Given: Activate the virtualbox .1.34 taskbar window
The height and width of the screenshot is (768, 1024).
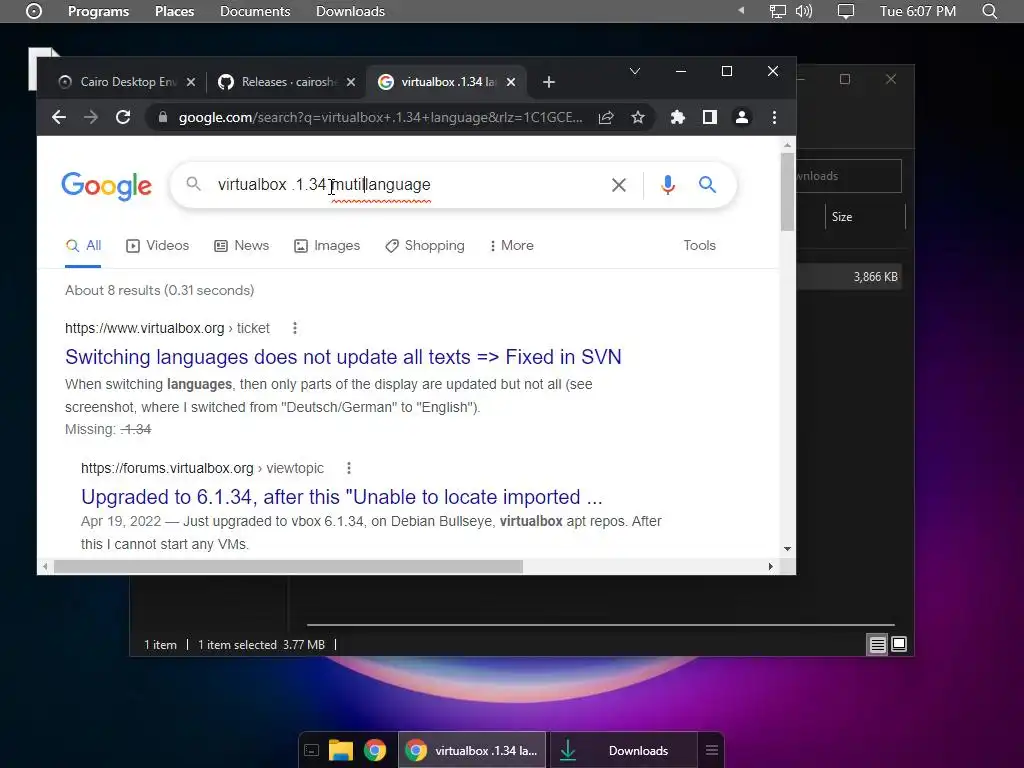Looking at the screenshot, I should (x=472, y=750).
